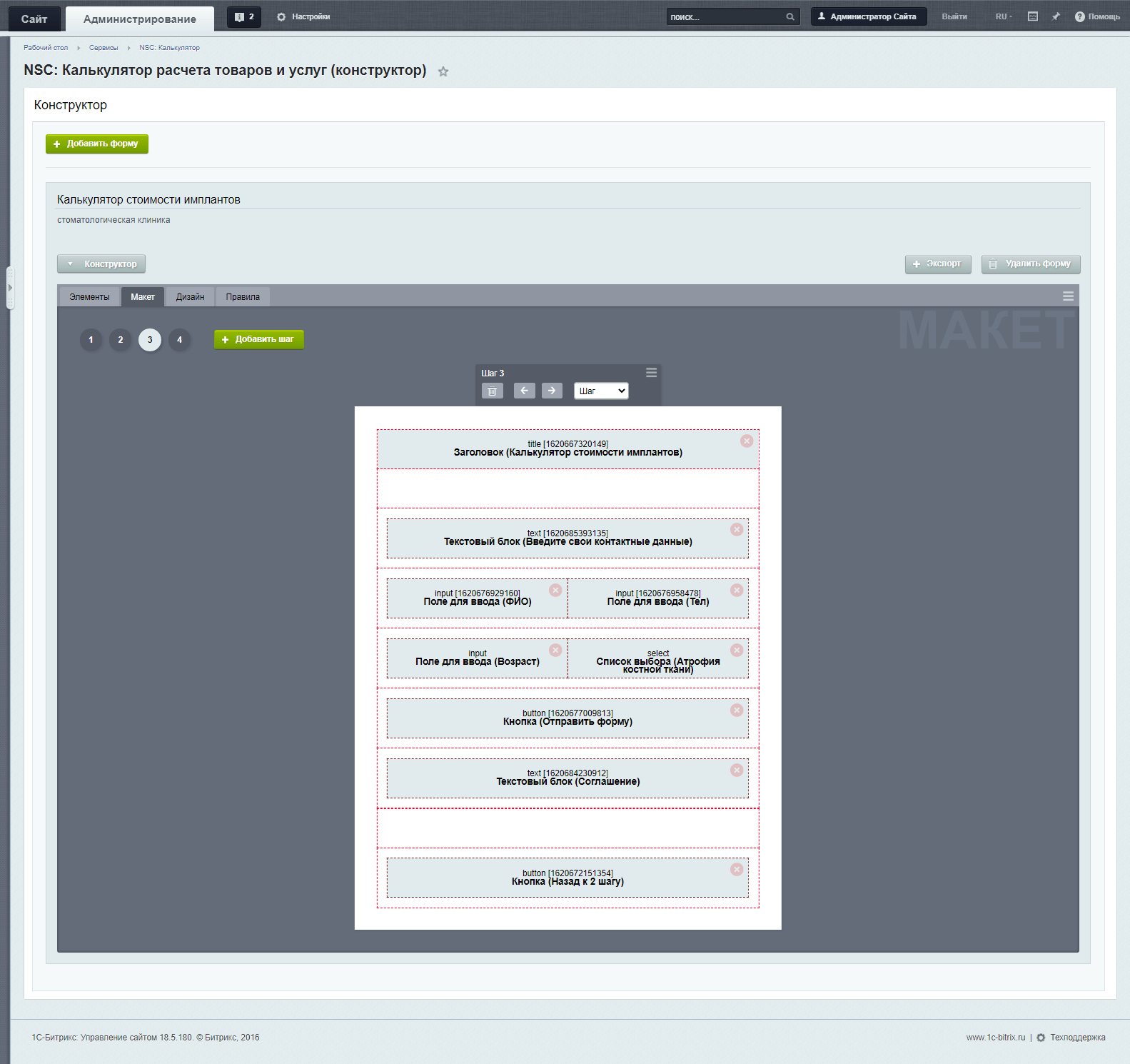The image size is (1130, 1064).
Task: Click the Добавить форму button
Action: (97, 144)
